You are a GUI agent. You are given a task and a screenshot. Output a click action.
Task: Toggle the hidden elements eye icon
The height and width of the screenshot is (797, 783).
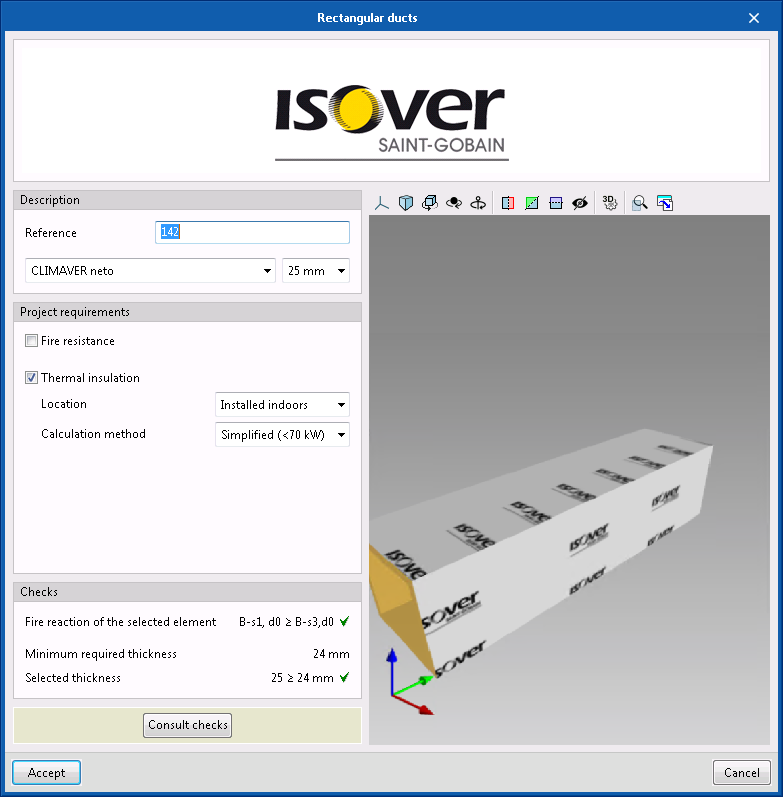(x=580, y=203)
